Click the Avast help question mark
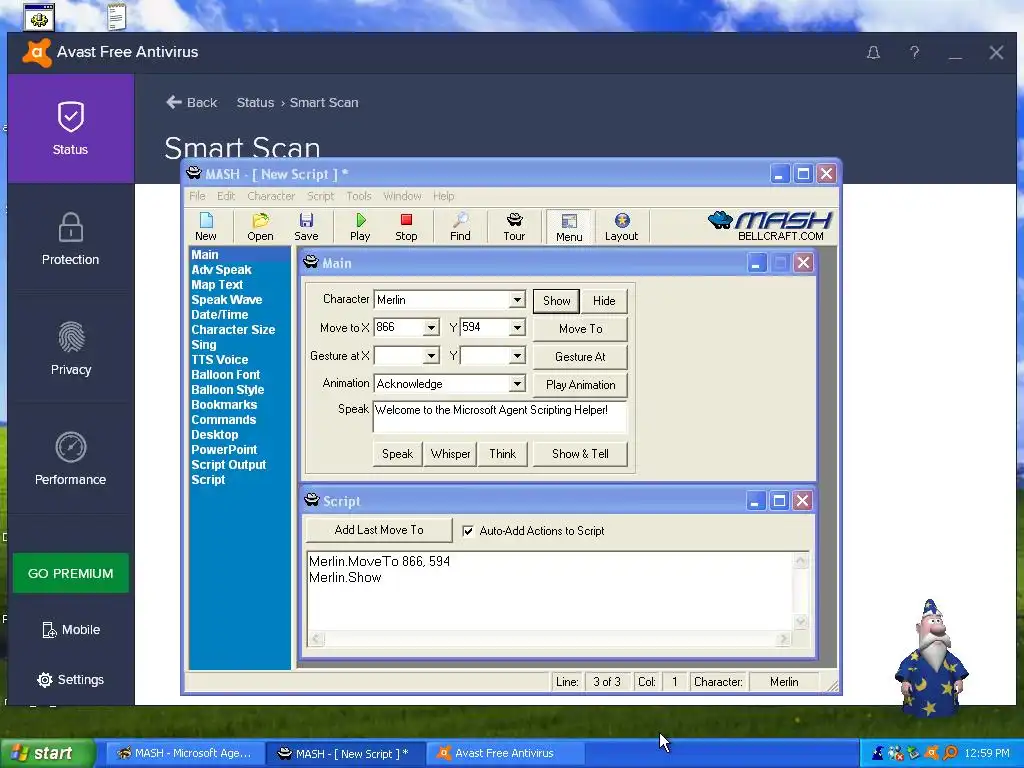This screenshot has height=768, width=1024. pos(914,52)
